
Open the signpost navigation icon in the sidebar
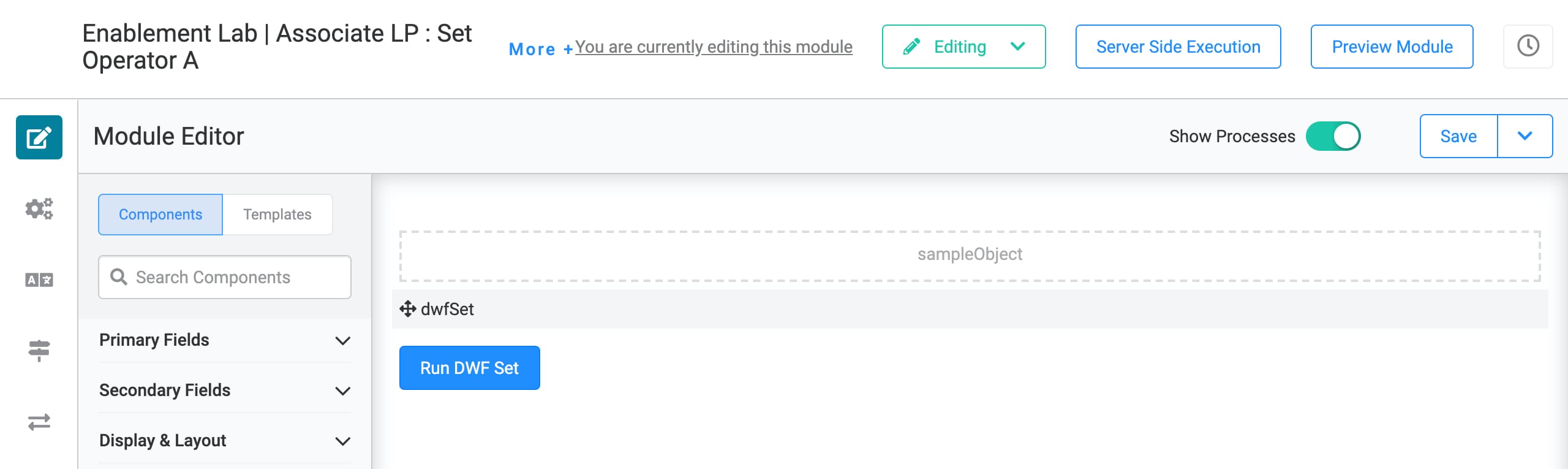click(39, 351)
